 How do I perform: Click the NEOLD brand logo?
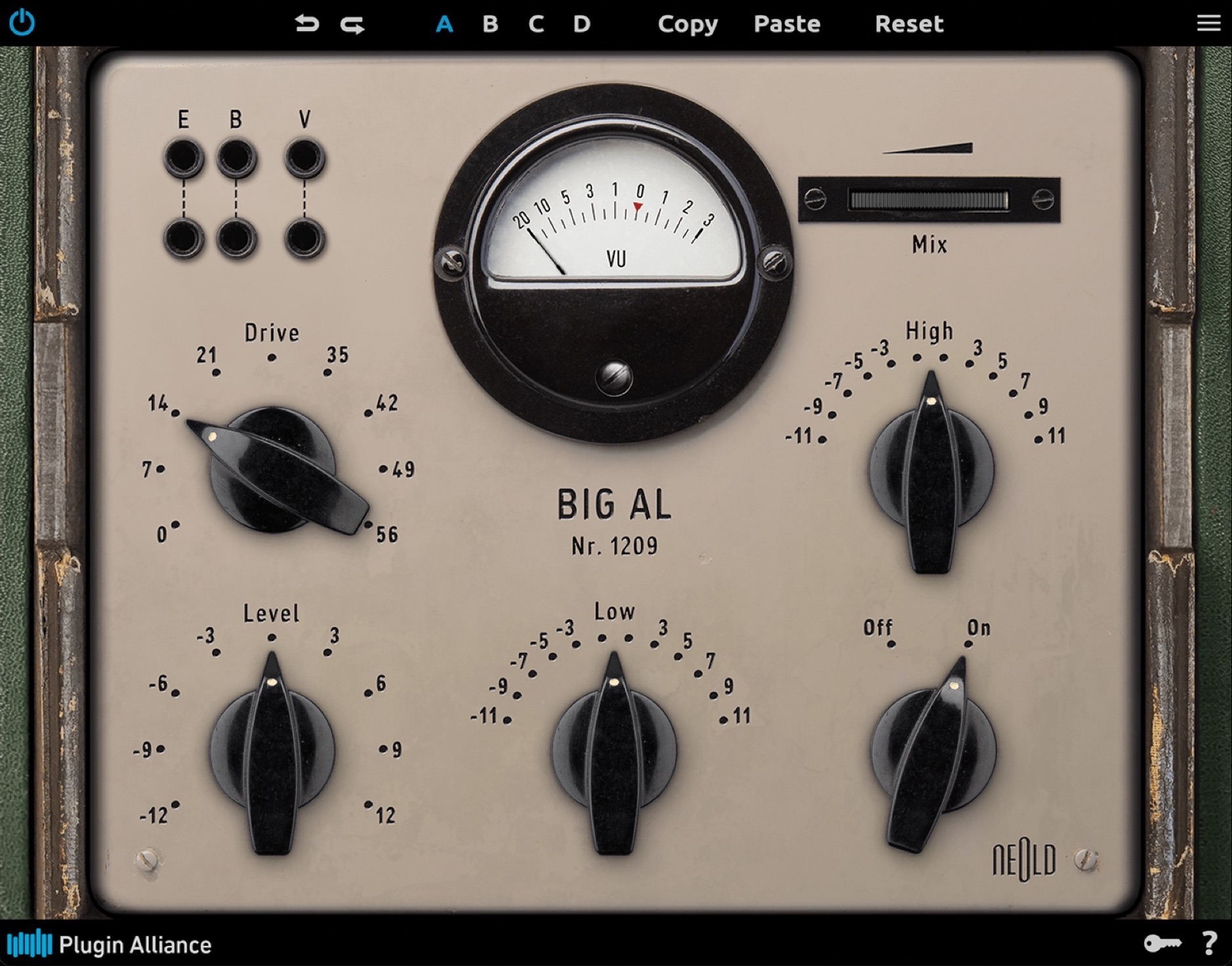click(x=1024, y=861)
